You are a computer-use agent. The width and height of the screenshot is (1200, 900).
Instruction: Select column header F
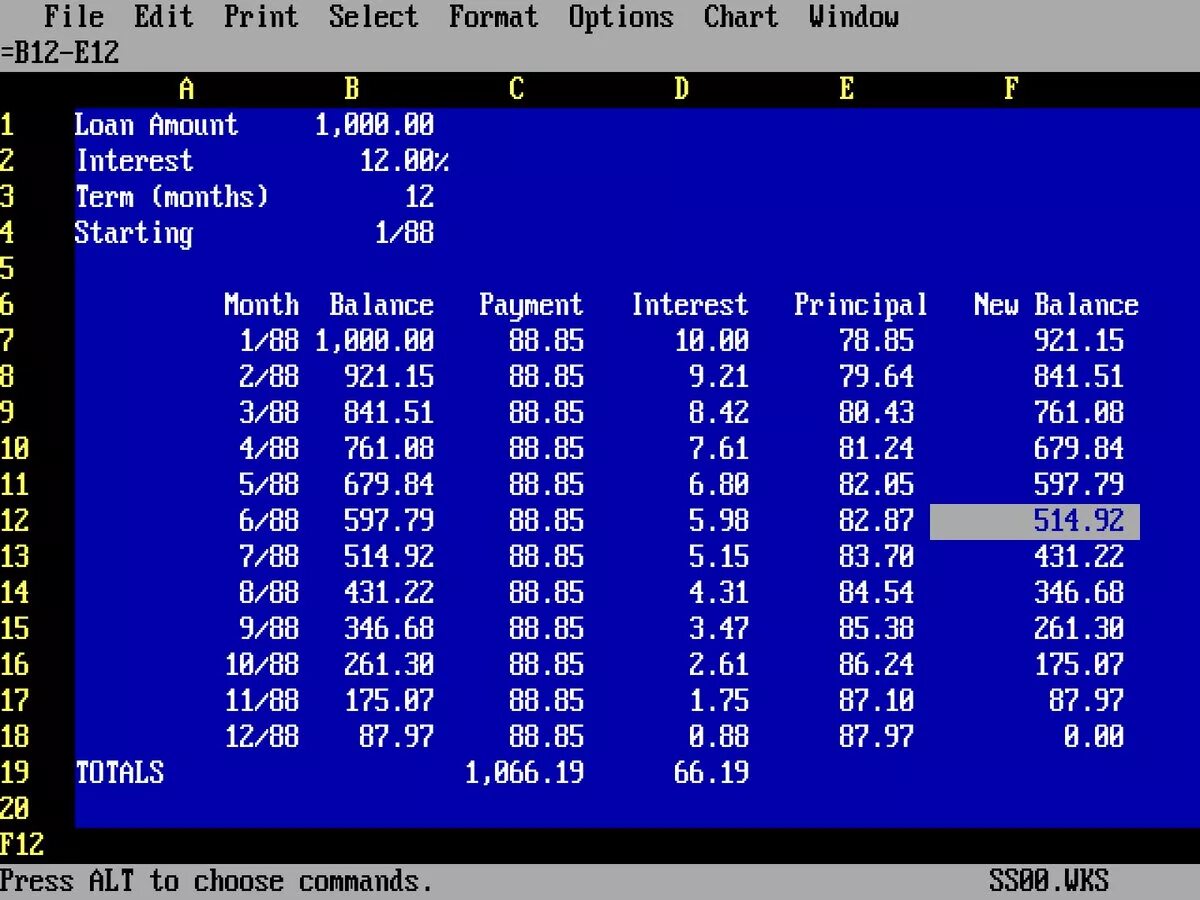click(x=1009, y=88)
